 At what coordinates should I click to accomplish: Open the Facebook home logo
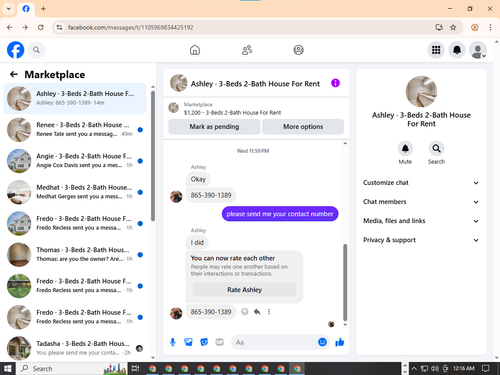click(16, 50)
